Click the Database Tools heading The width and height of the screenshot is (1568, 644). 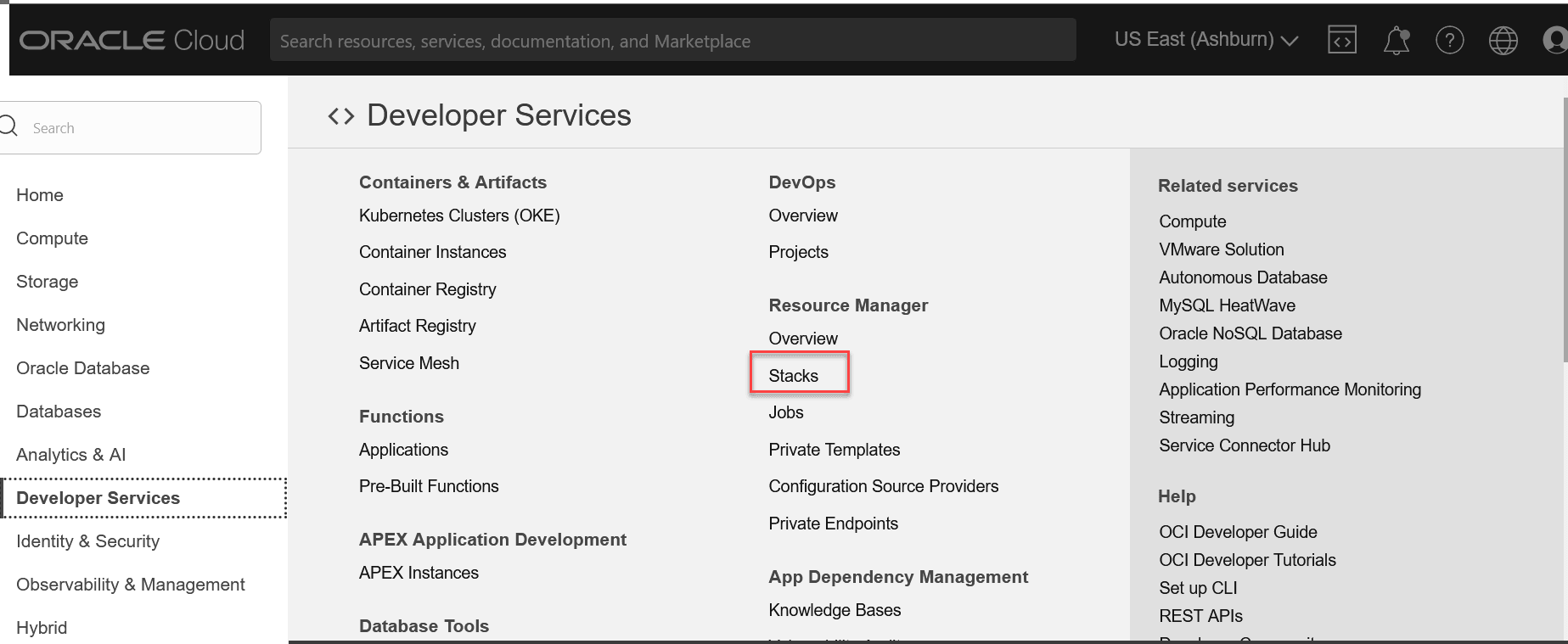tap(424, 626)
